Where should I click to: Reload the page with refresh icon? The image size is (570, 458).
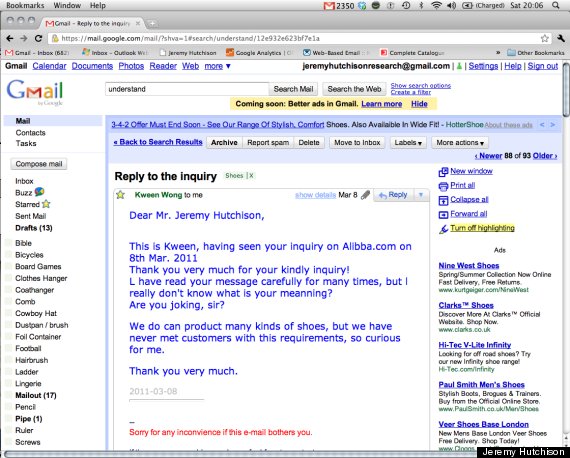(38, 39)
